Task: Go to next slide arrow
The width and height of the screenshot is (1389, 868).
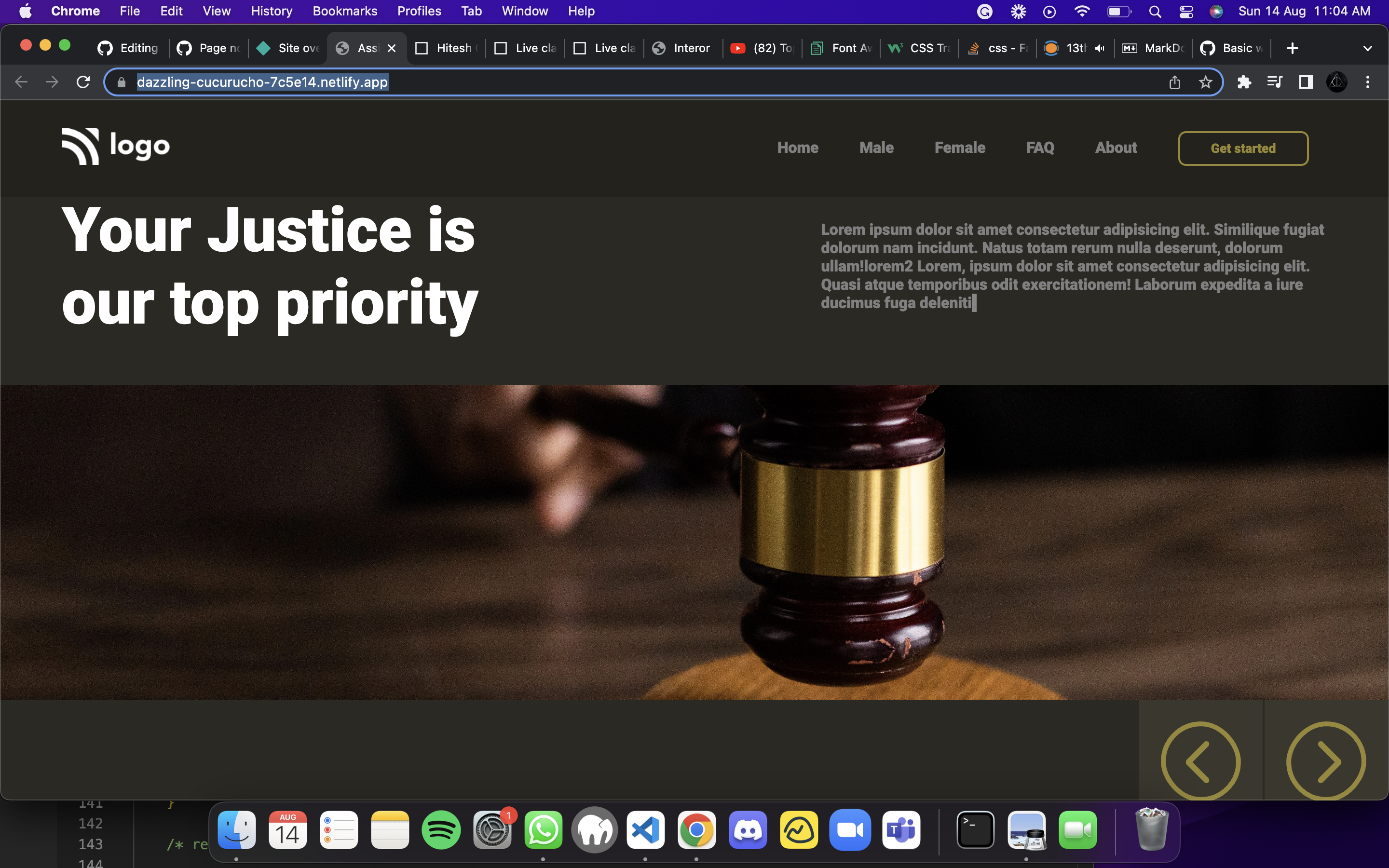Action: [1326, 760]
